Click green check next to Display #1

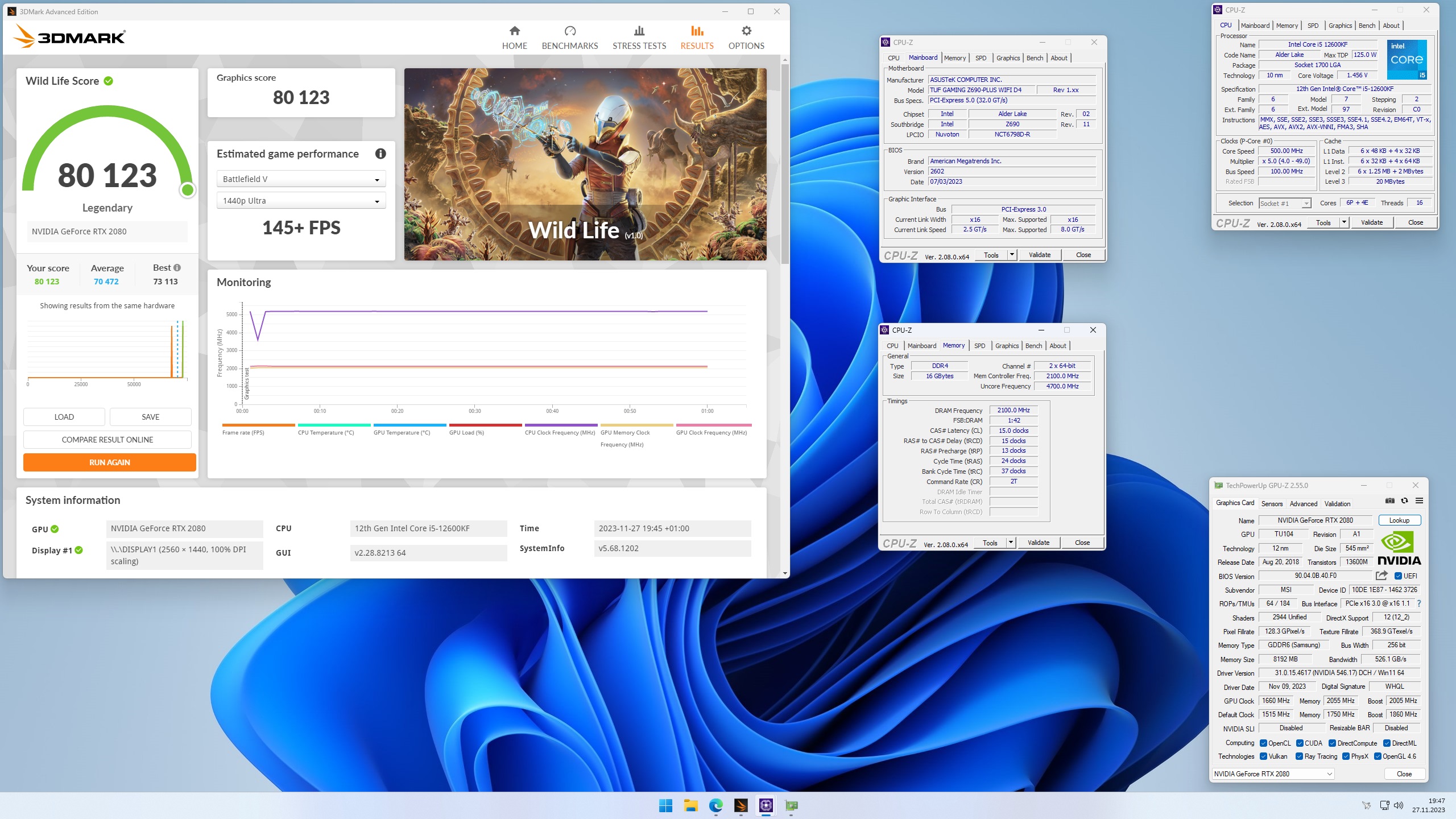tap(79, 550)
